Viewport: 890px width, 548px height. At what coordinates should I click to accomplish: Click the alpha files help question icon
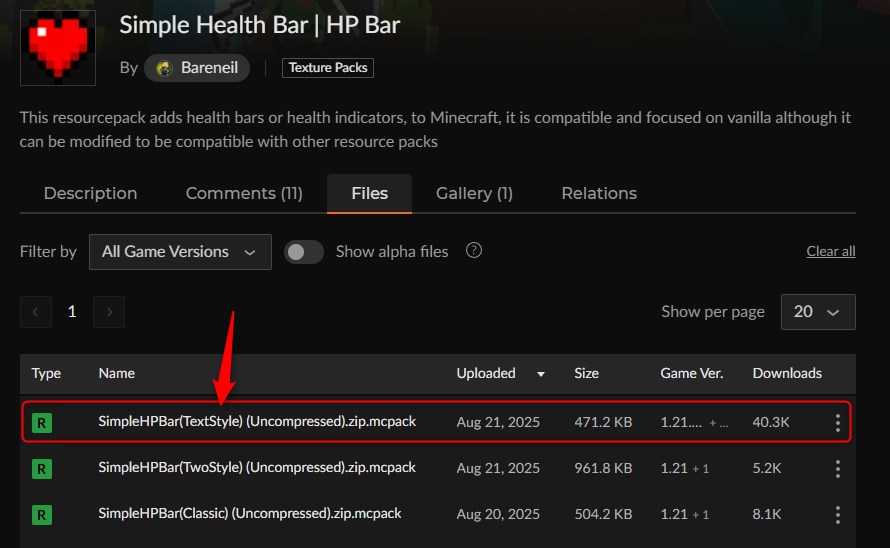point(474,250)
